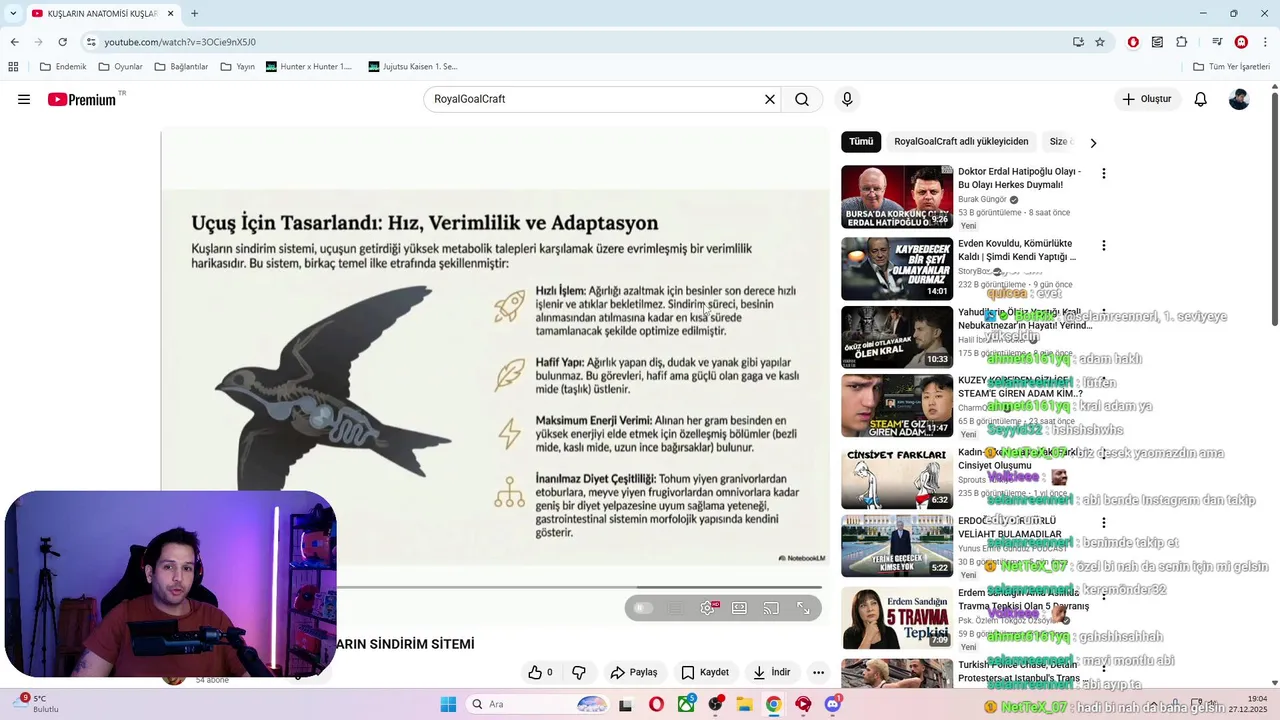1280x720 pixels.
Task: Clear the RoyalGoalCraft search text
Action: [x=770, y=99]
